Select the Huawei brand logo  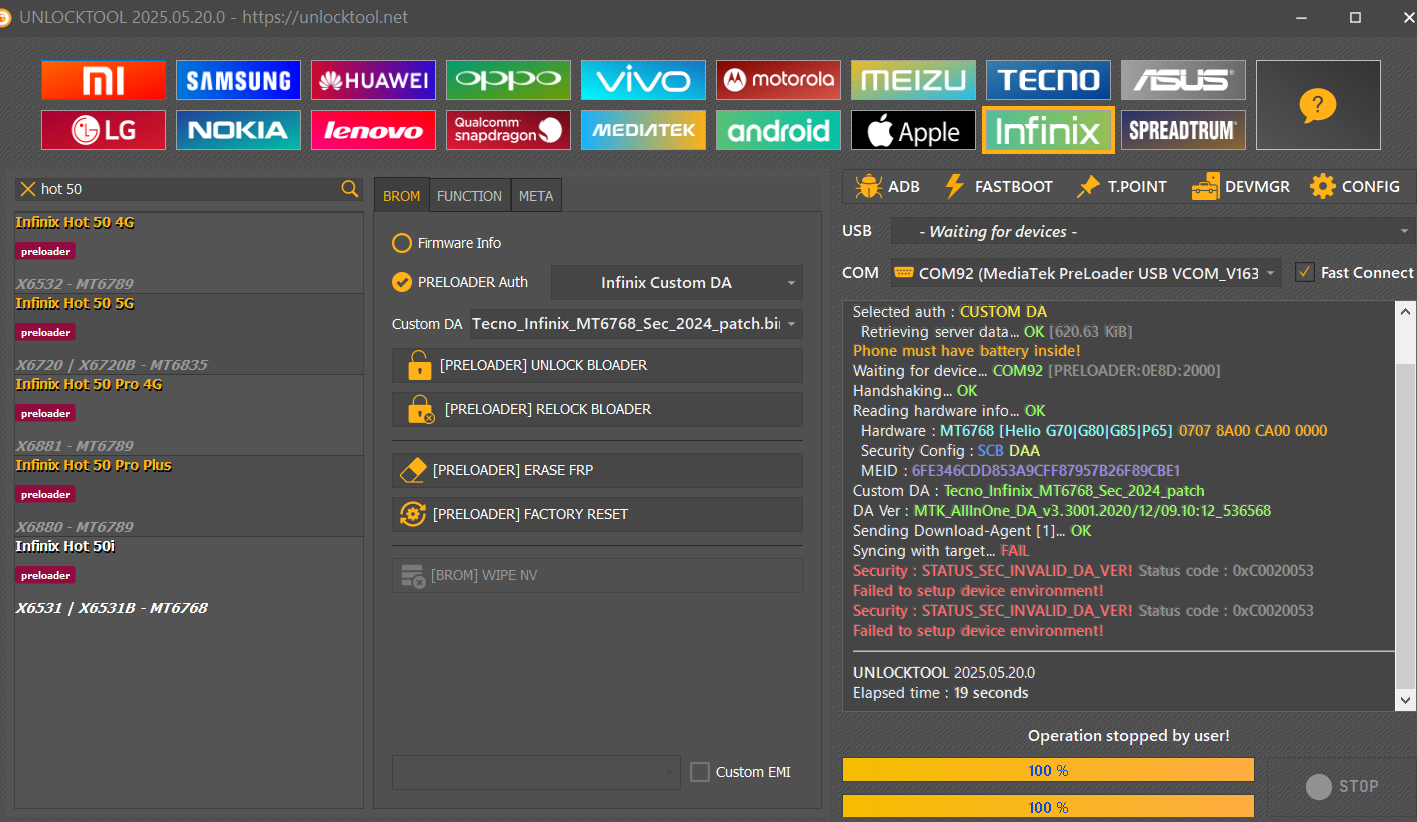(373, 80)
